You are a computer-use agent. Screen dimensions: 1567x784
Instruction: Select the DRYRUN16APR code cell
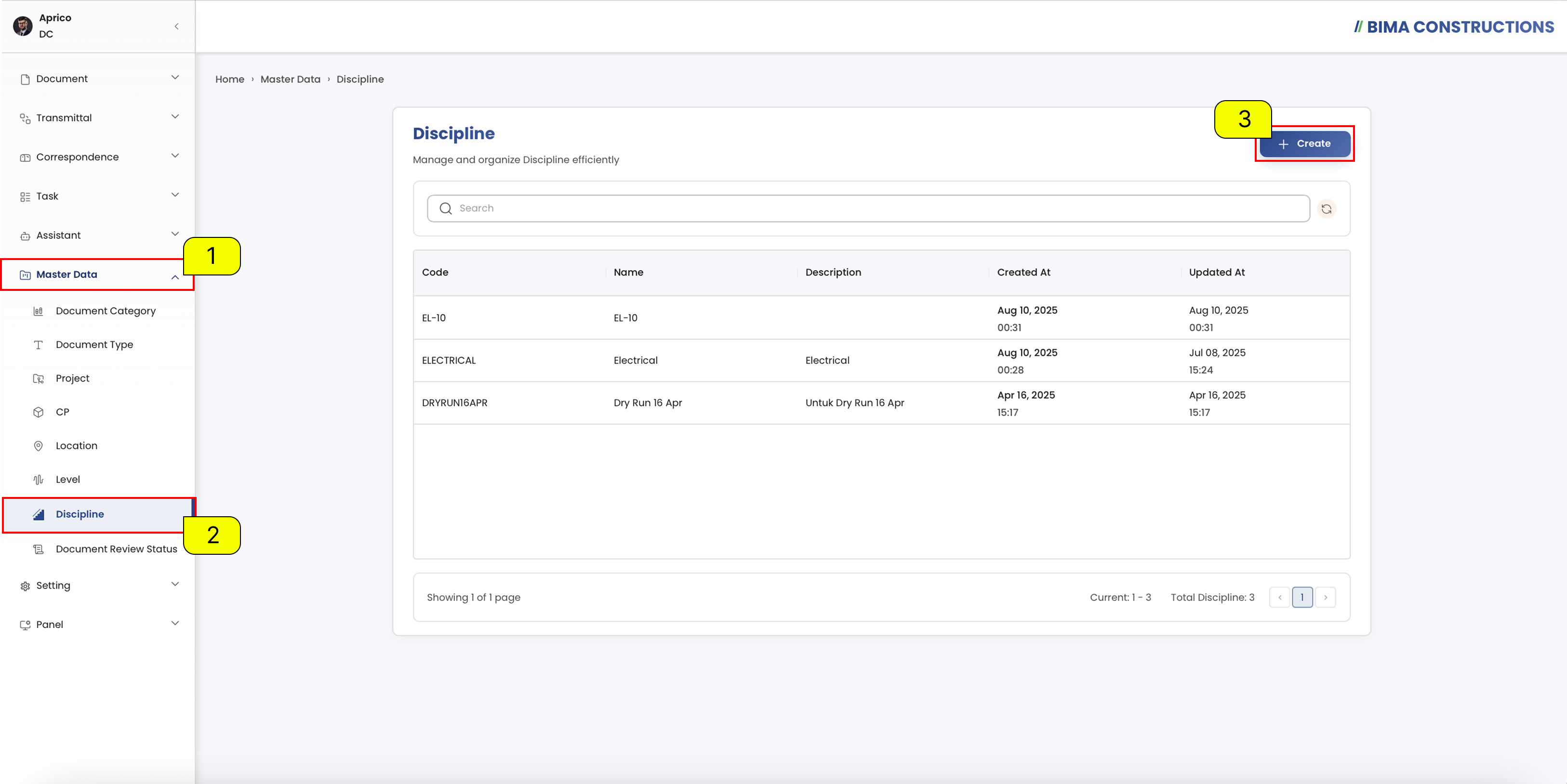(x=454, y=403)
